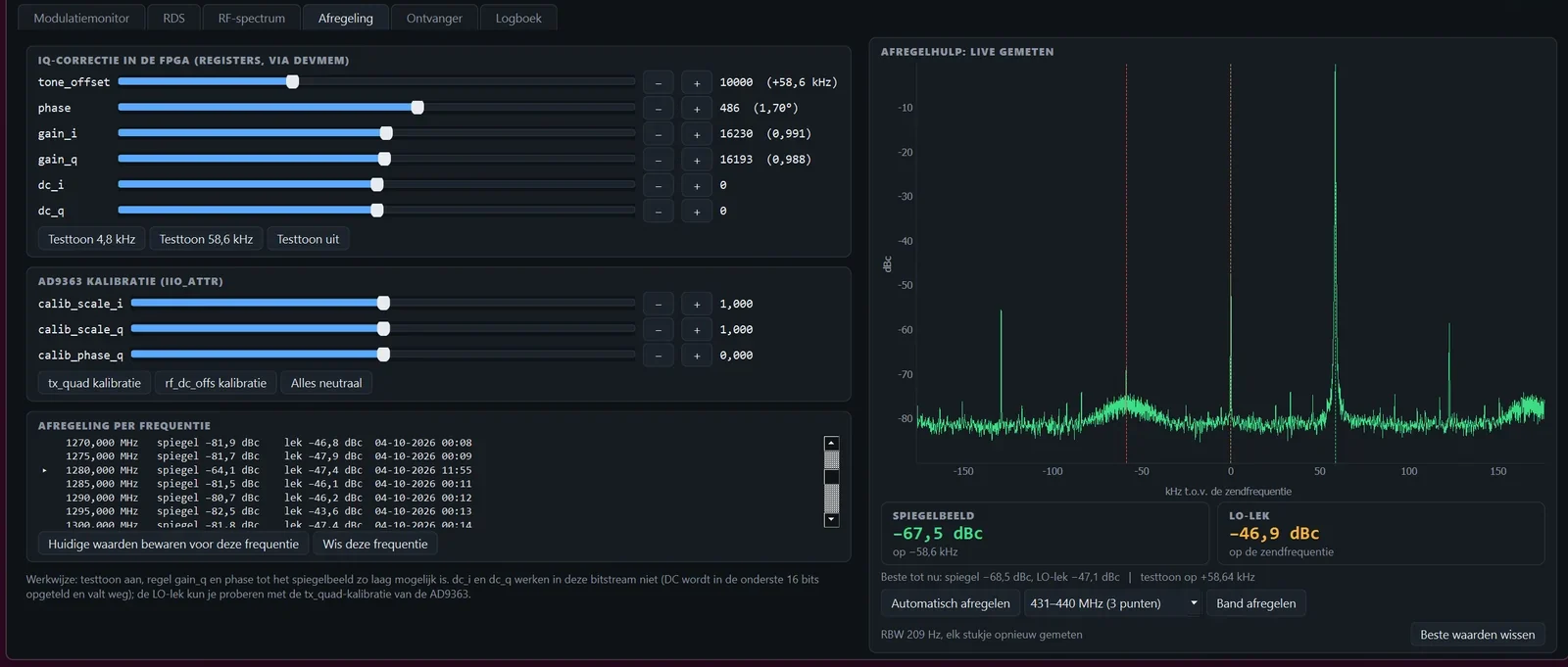Click the Testtoon uit button
This screenshot has height=667, width=1568.
[308, 239]
